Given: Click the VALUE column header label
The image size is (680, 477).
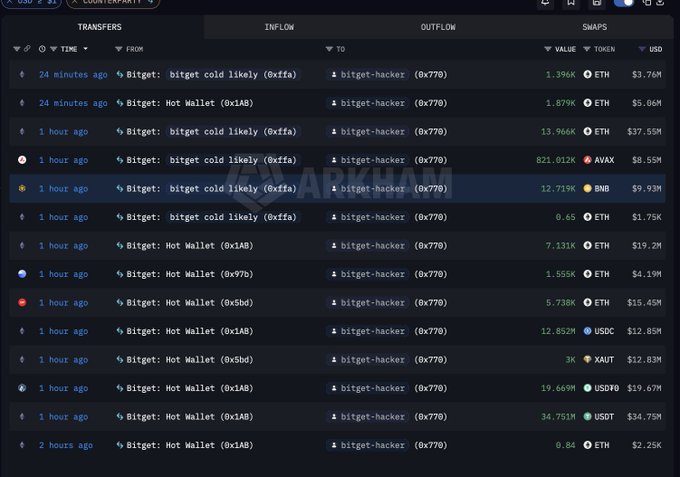Looking at the screenshot, I should point(566,49).
